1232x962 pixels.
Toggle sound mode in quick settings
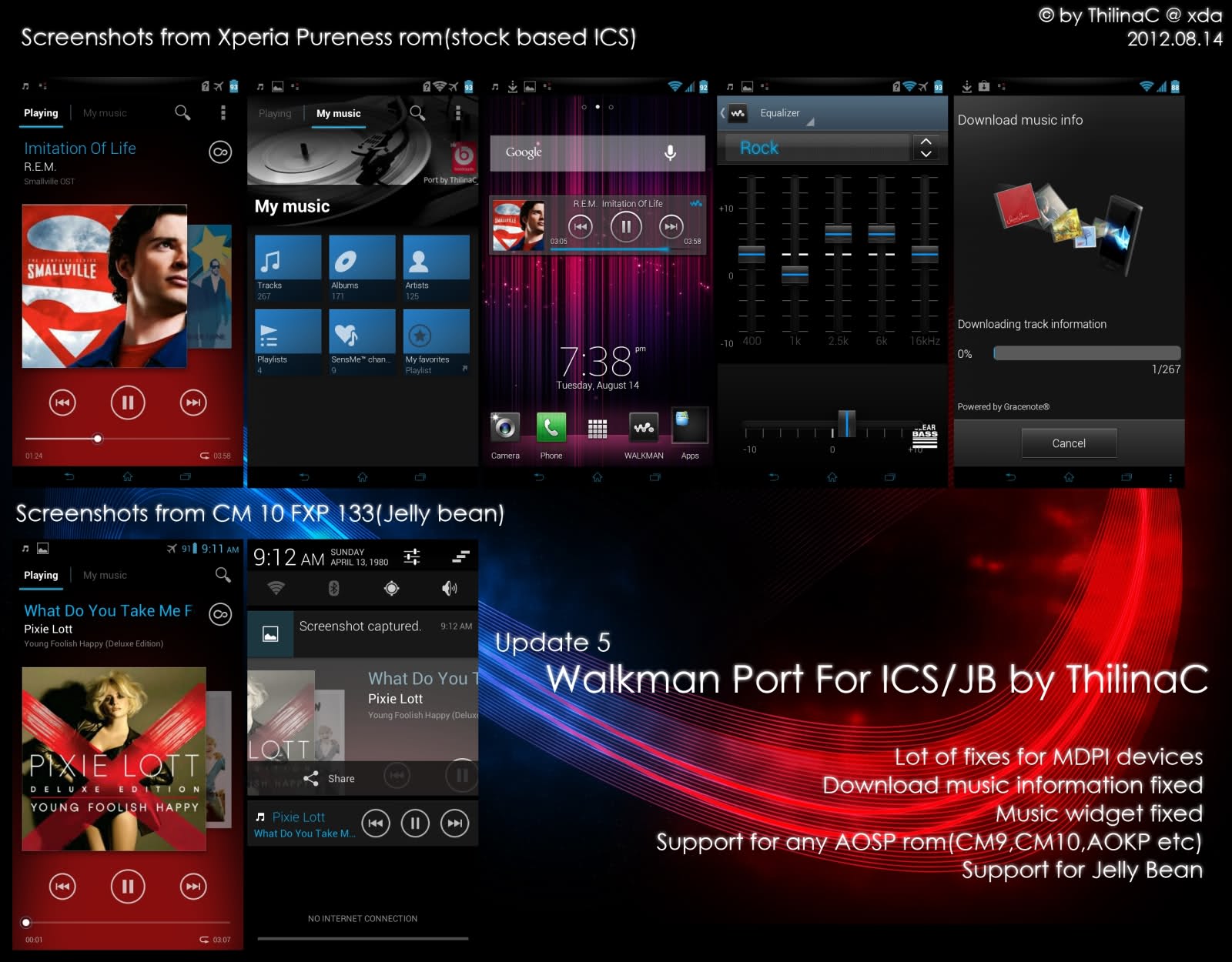[450, 588]
